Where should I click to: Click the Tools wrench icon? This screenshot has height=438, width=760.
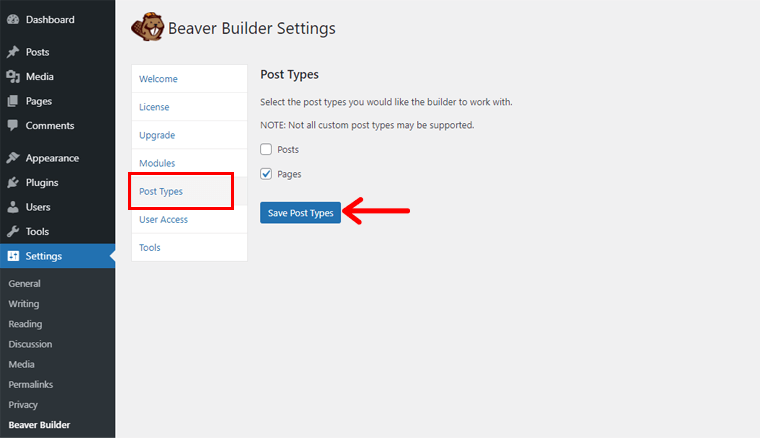[x=13, y=232]
